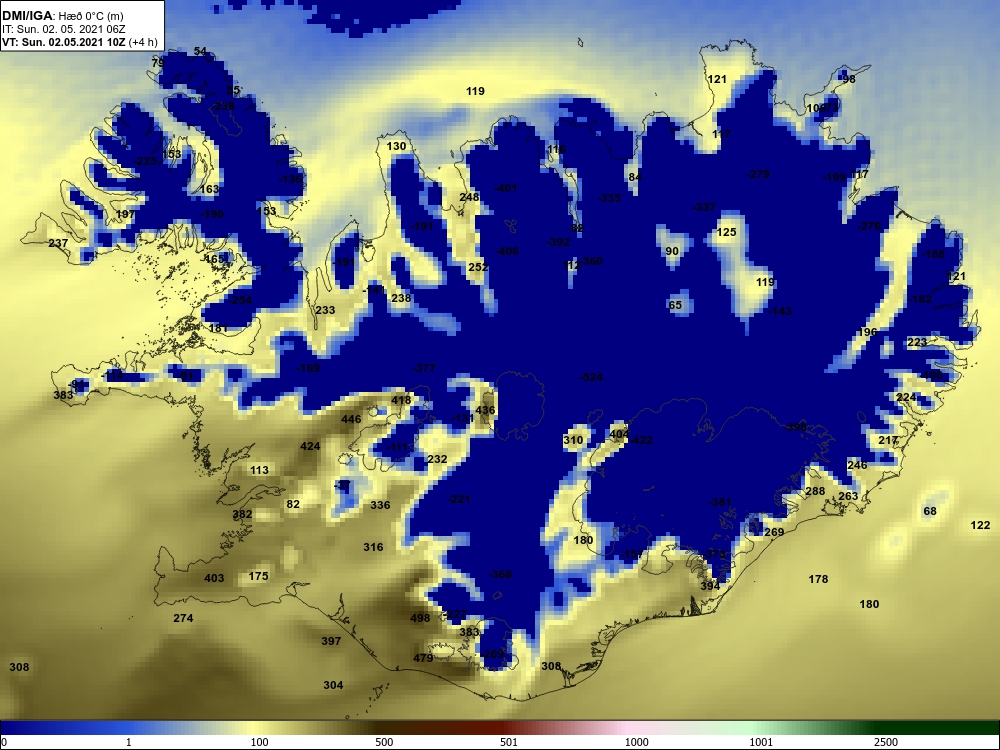Click the map value 237
Viewport: 1000px width, 750px height.
(58, 243)
